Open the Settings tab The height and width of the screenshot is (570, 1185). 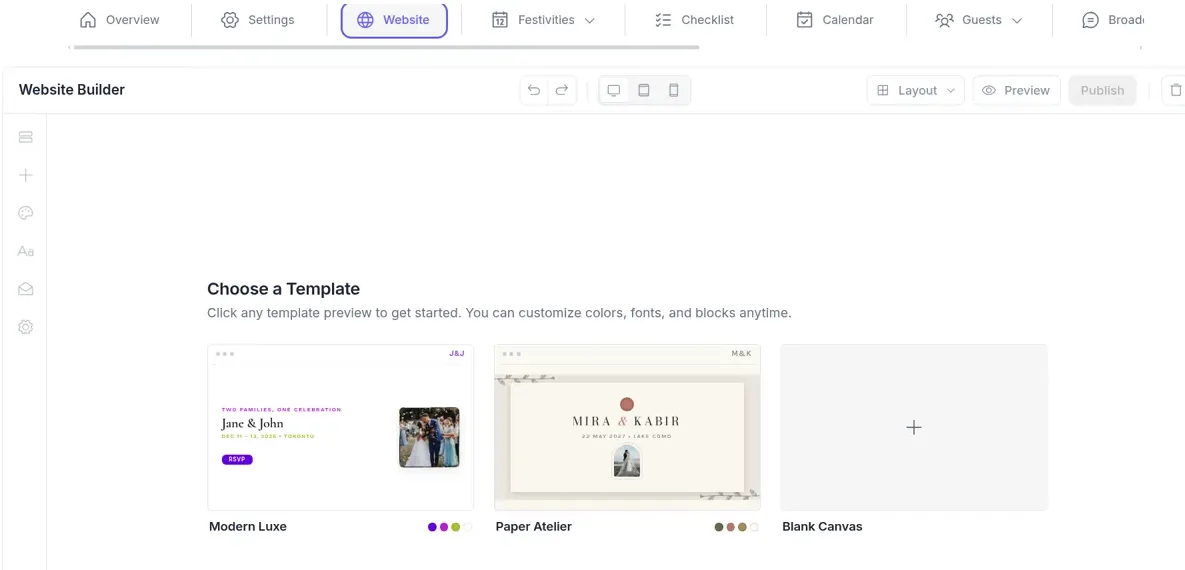coord(258,20)
